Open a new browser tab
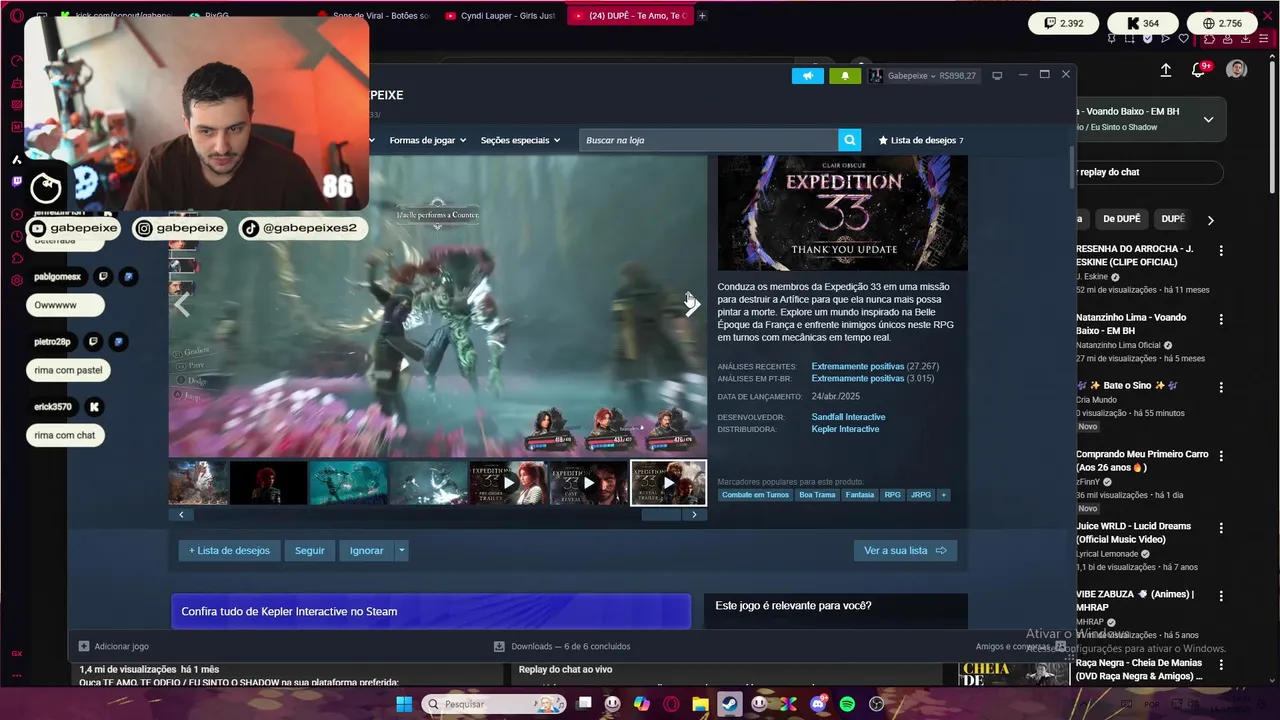This screenshot has height=720, width=1280. 702,16
